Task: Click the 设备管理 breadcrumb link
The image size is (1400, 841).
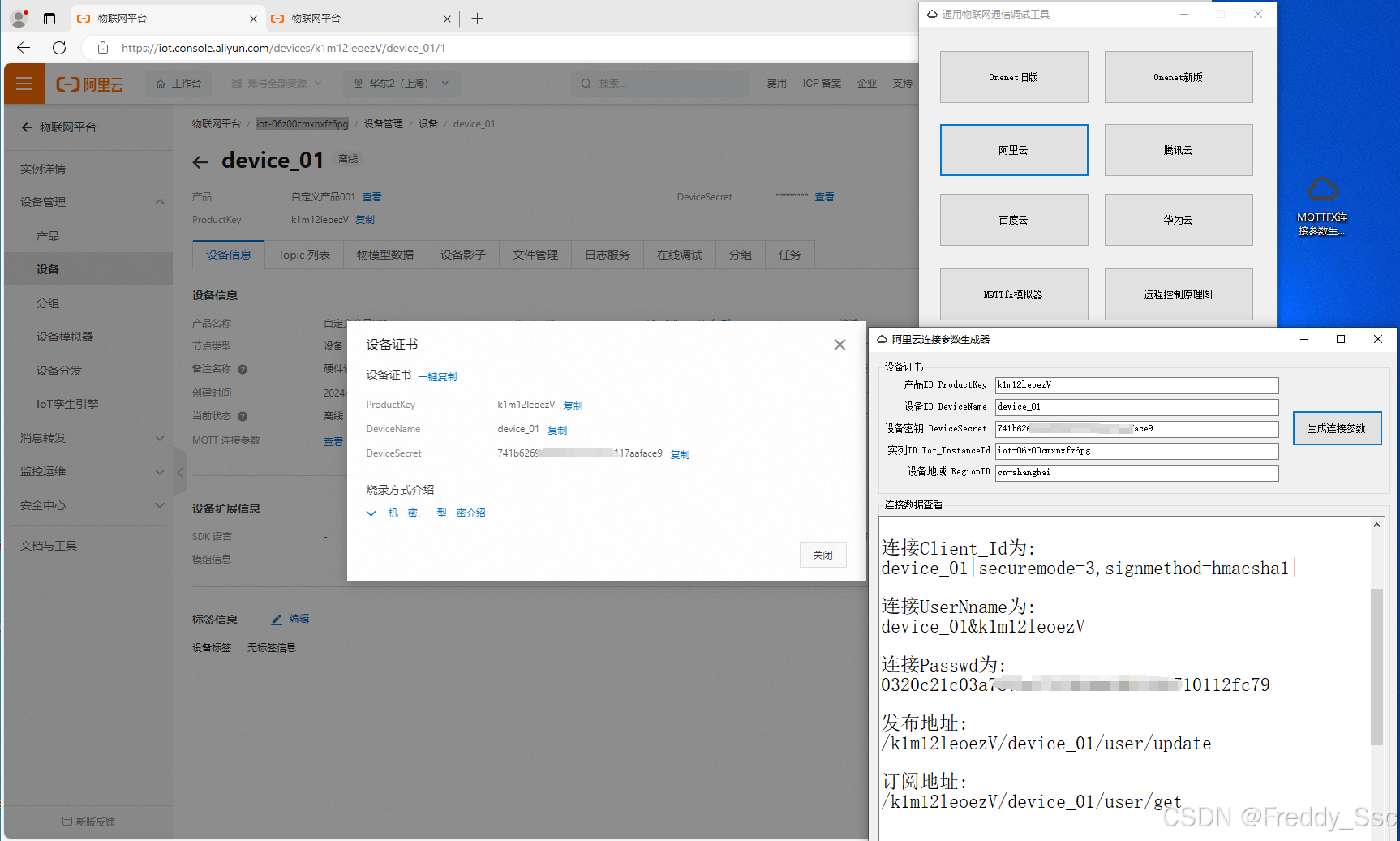Action: pos(383,124)
